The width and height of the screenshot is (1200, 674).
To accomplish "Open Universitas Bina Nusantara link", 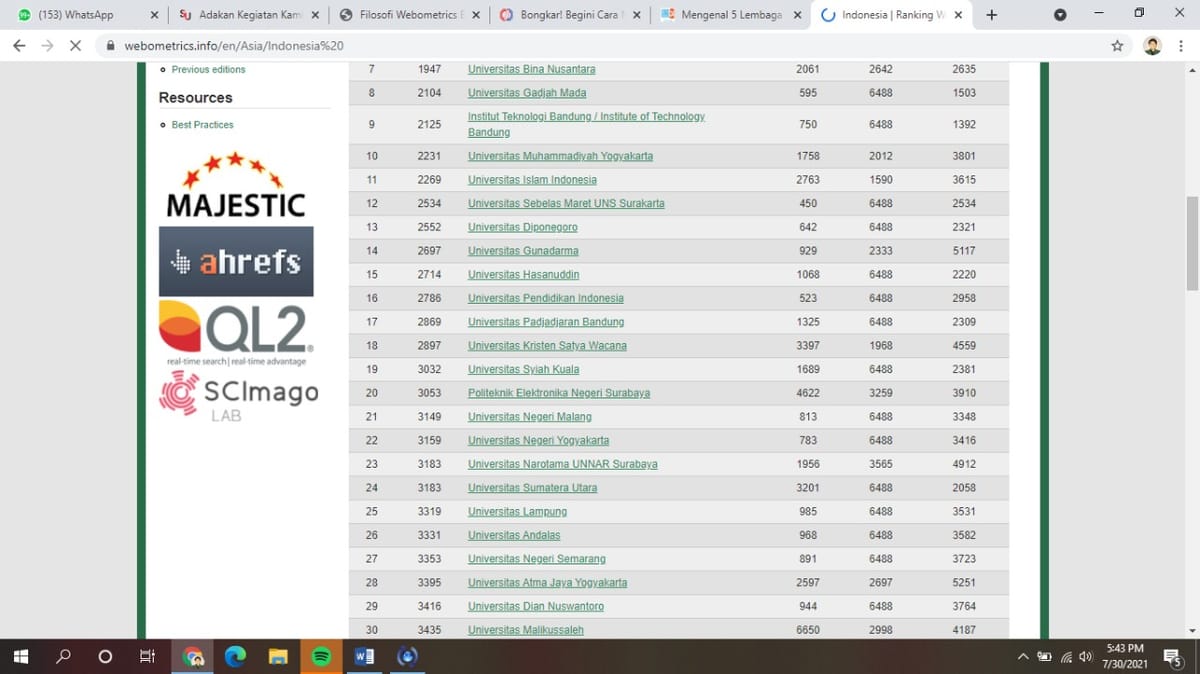I will coord(531,69).
